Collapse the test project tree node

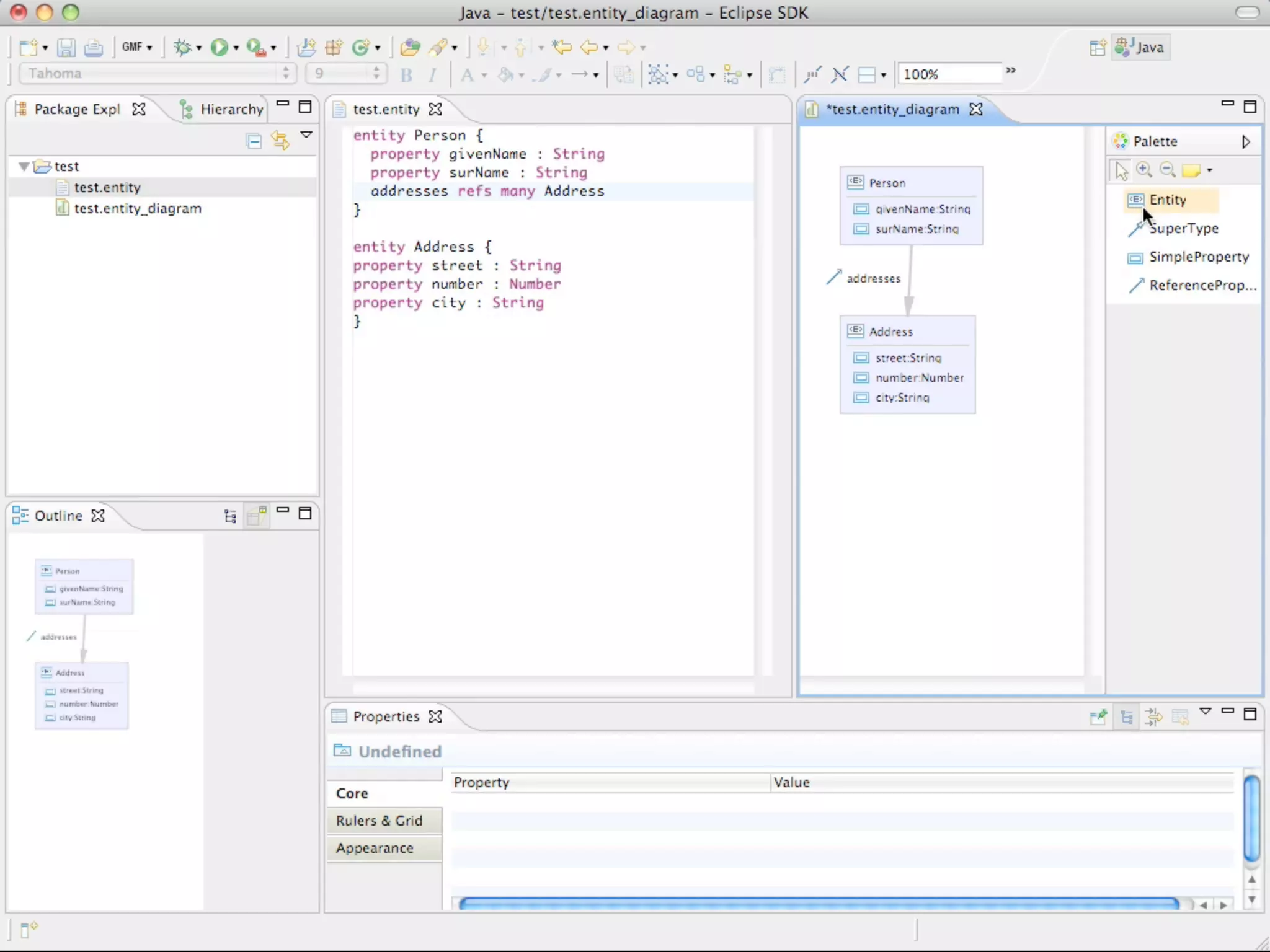coord(24,166)
